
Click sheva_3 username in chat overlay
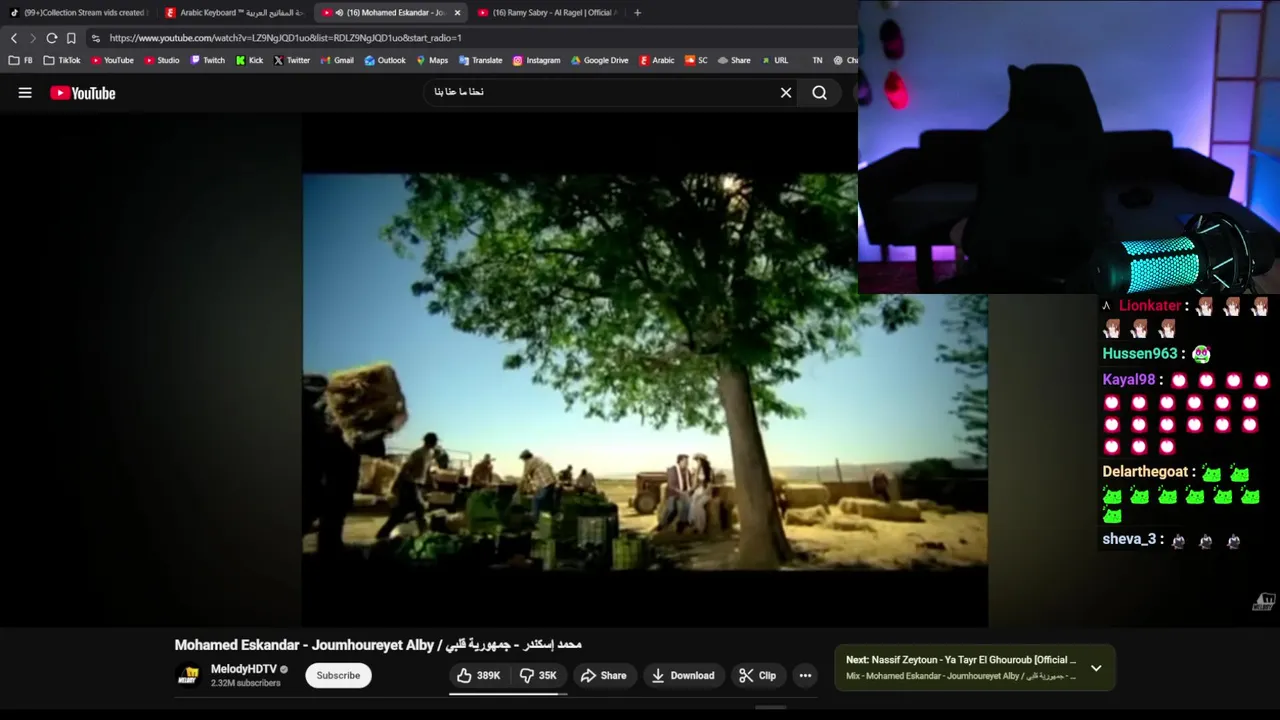click(x=1129, y=539)
